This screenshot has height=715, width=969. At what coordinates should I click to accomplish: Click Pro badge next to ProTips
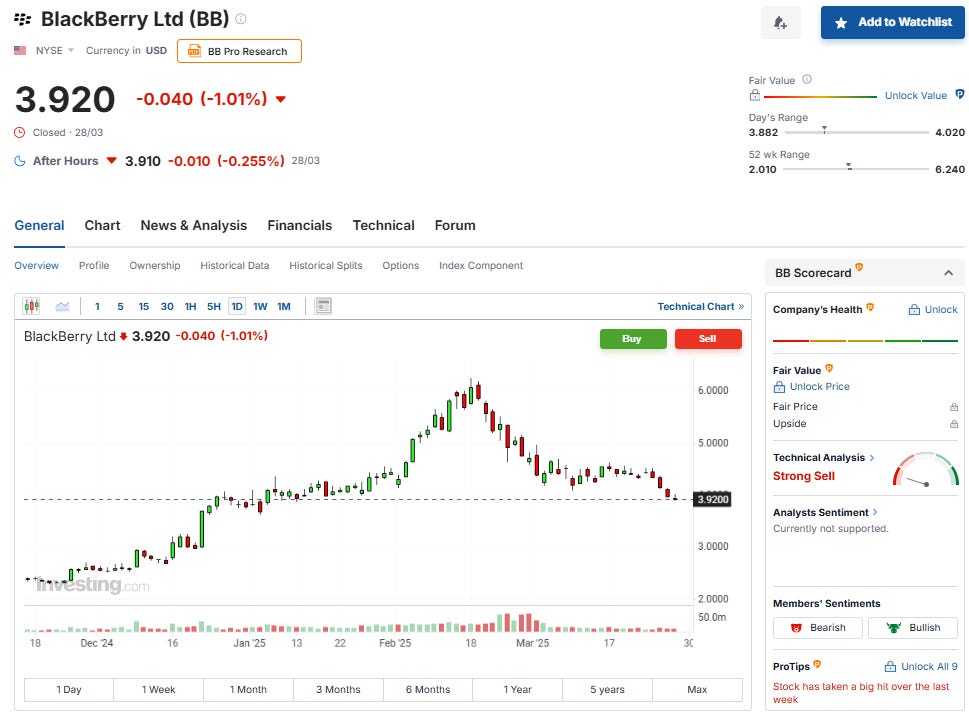(817, 664)
